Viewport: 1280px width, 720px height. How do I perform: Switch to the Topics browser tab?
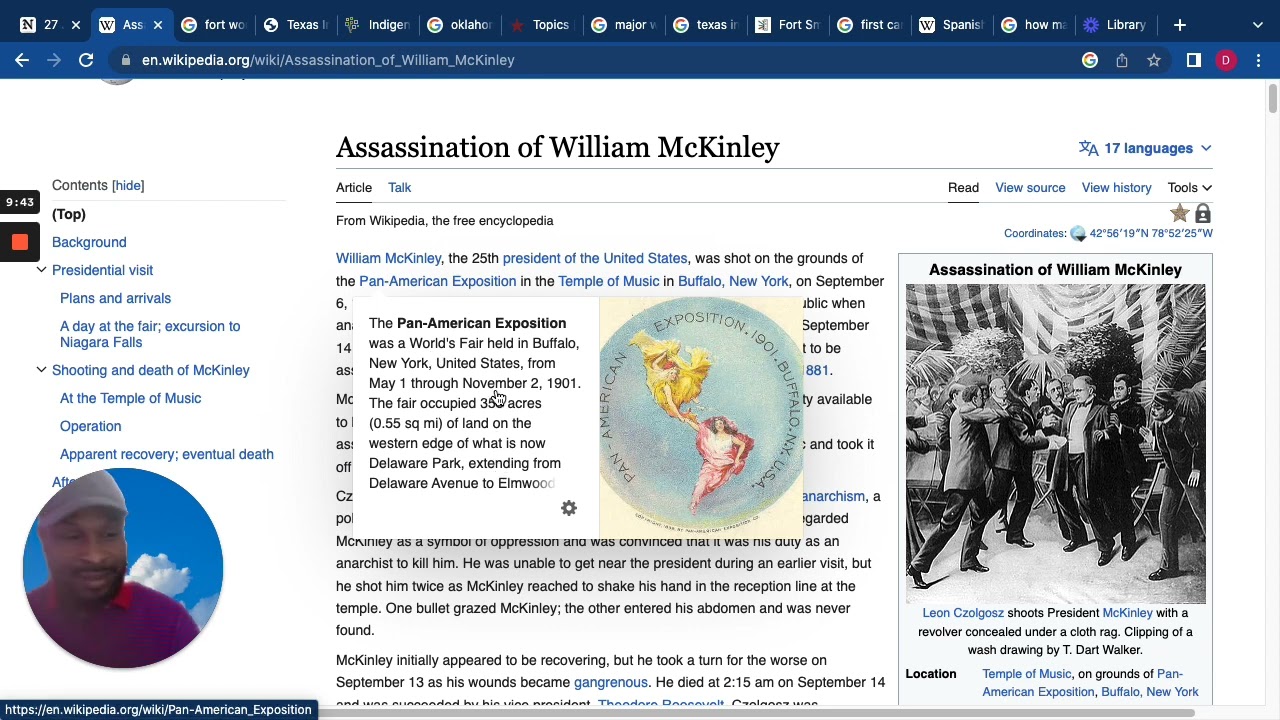point(541,25)
